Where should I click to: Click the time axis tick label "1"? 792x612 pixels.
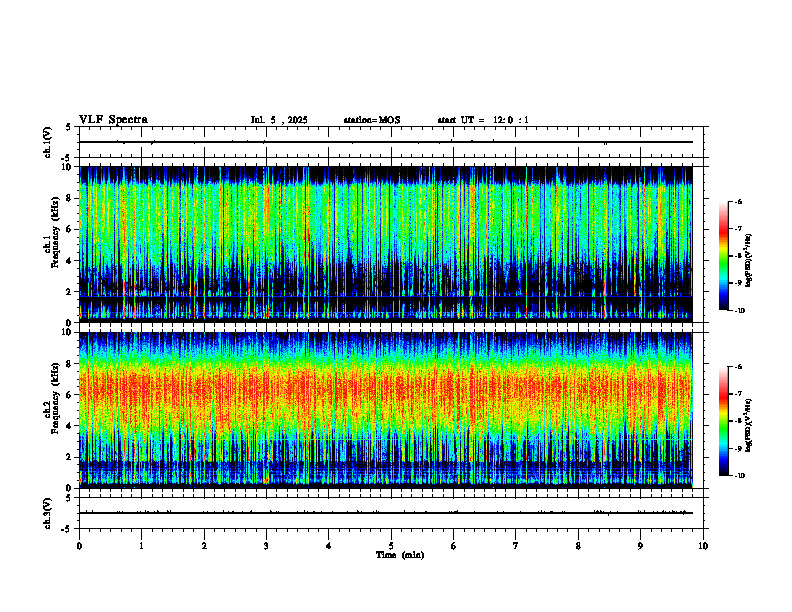141,546
